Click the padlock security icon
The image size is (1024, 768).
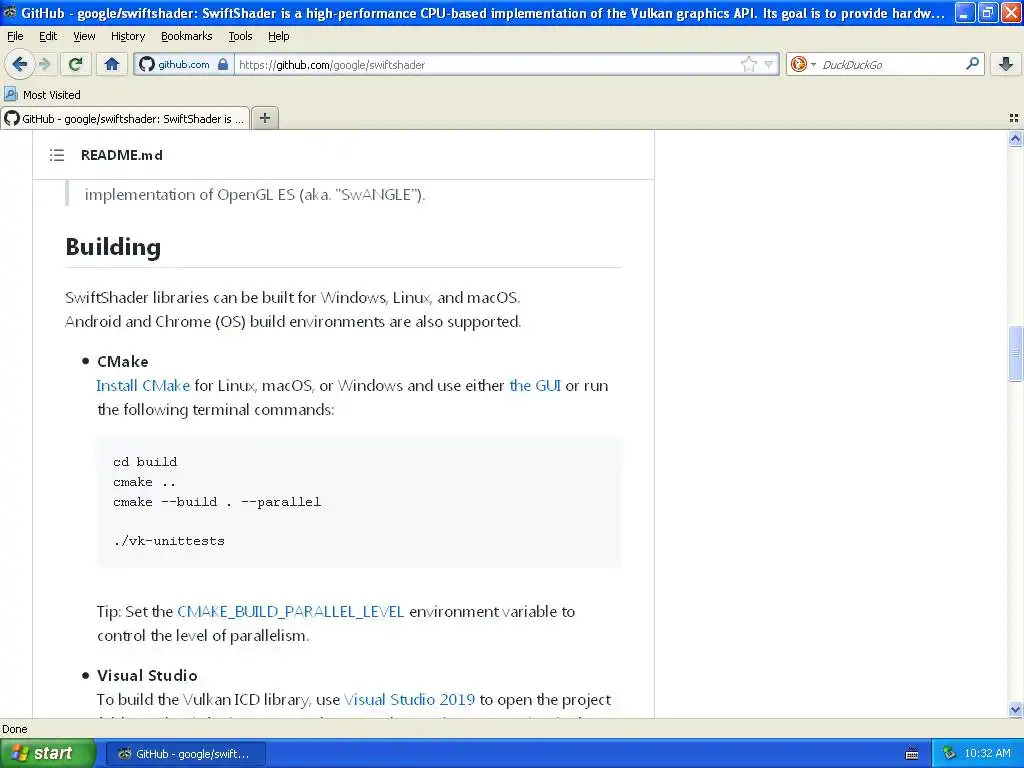pos(223,64)
